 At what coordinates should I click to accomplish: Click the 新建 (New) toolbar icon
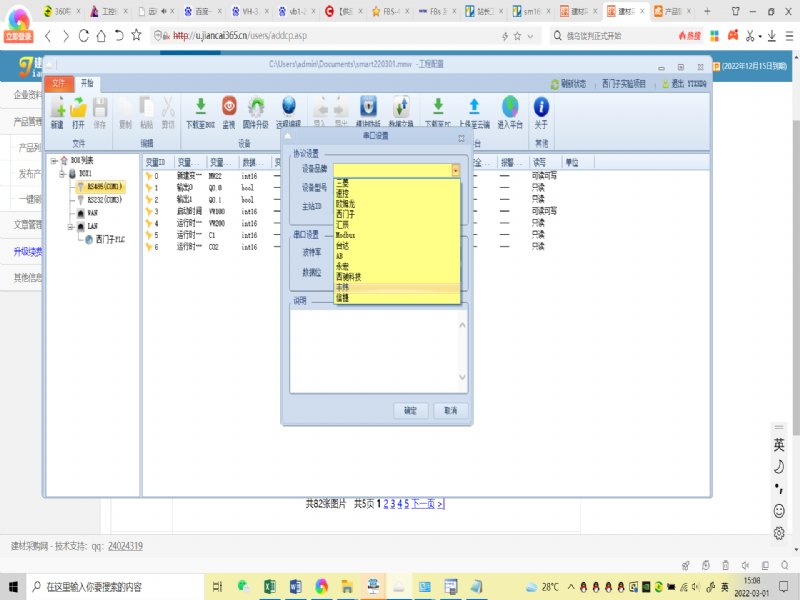point(57,108)
